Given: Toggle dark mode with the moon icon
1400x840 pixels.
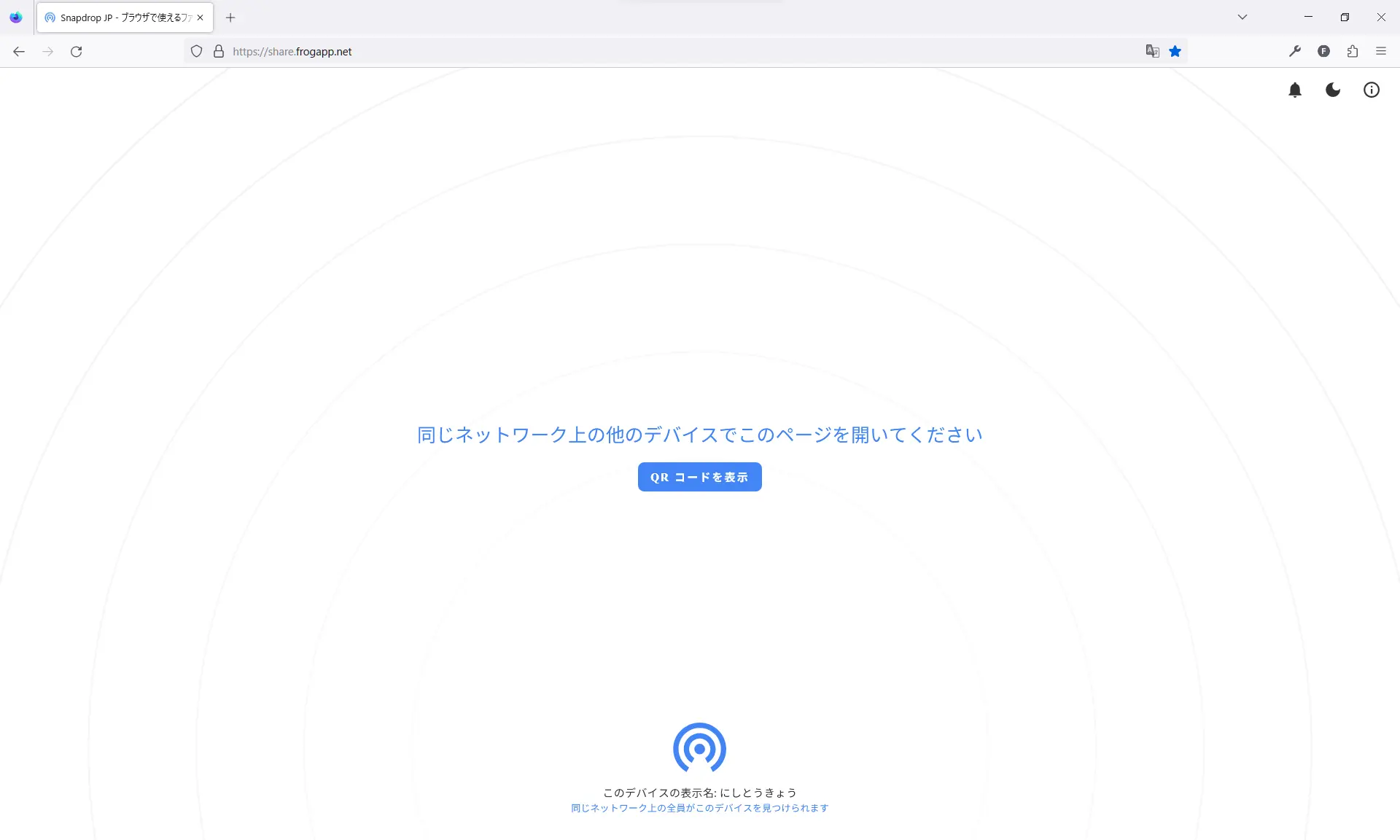Looking at the screenshot, I should (1333, 90).
